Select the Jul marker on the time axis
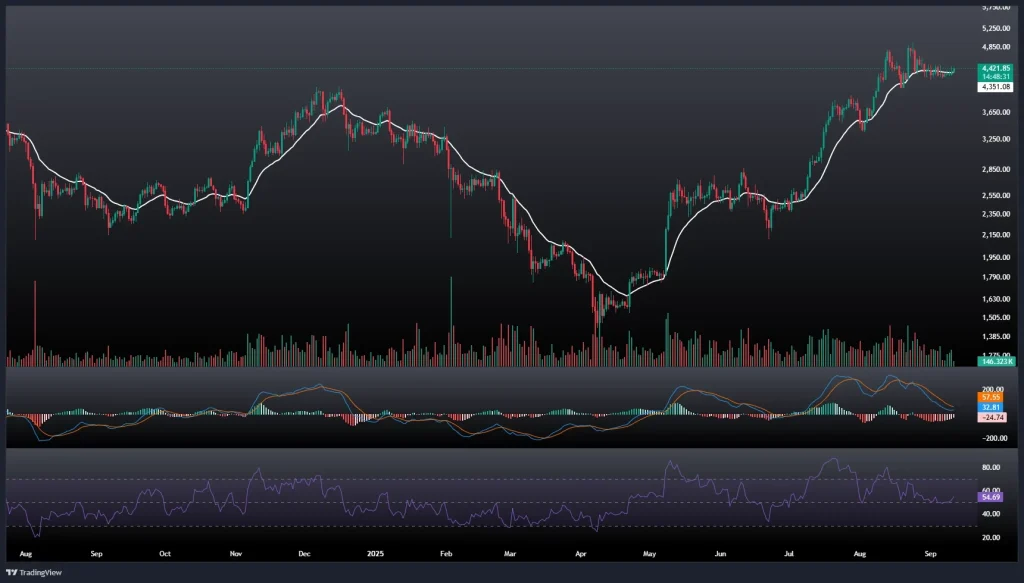 tap(790, 552)
